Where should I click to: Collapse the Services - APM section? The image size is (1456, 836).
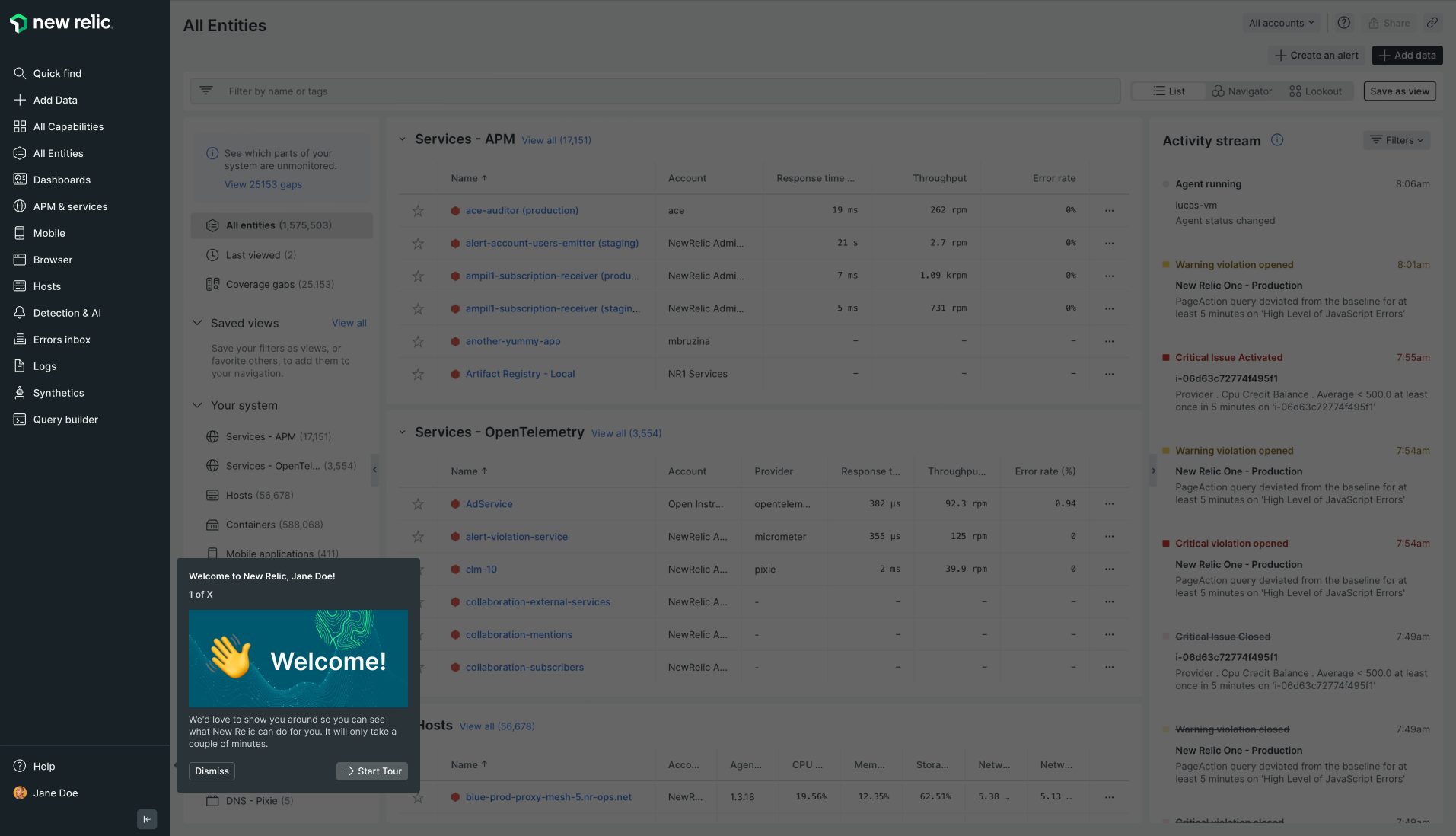[x=403, y=139]
